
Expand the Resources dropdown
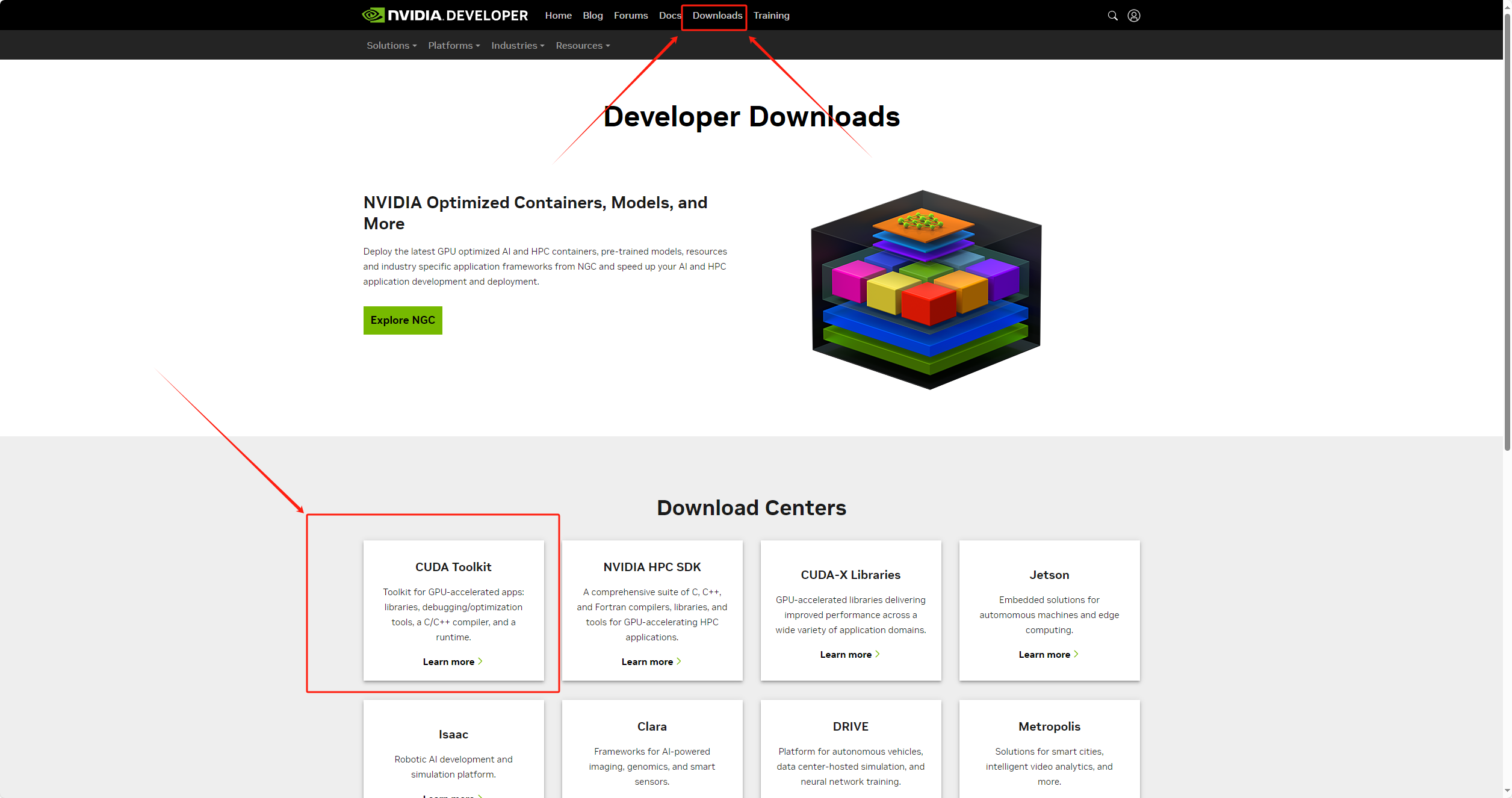(583, 46)
